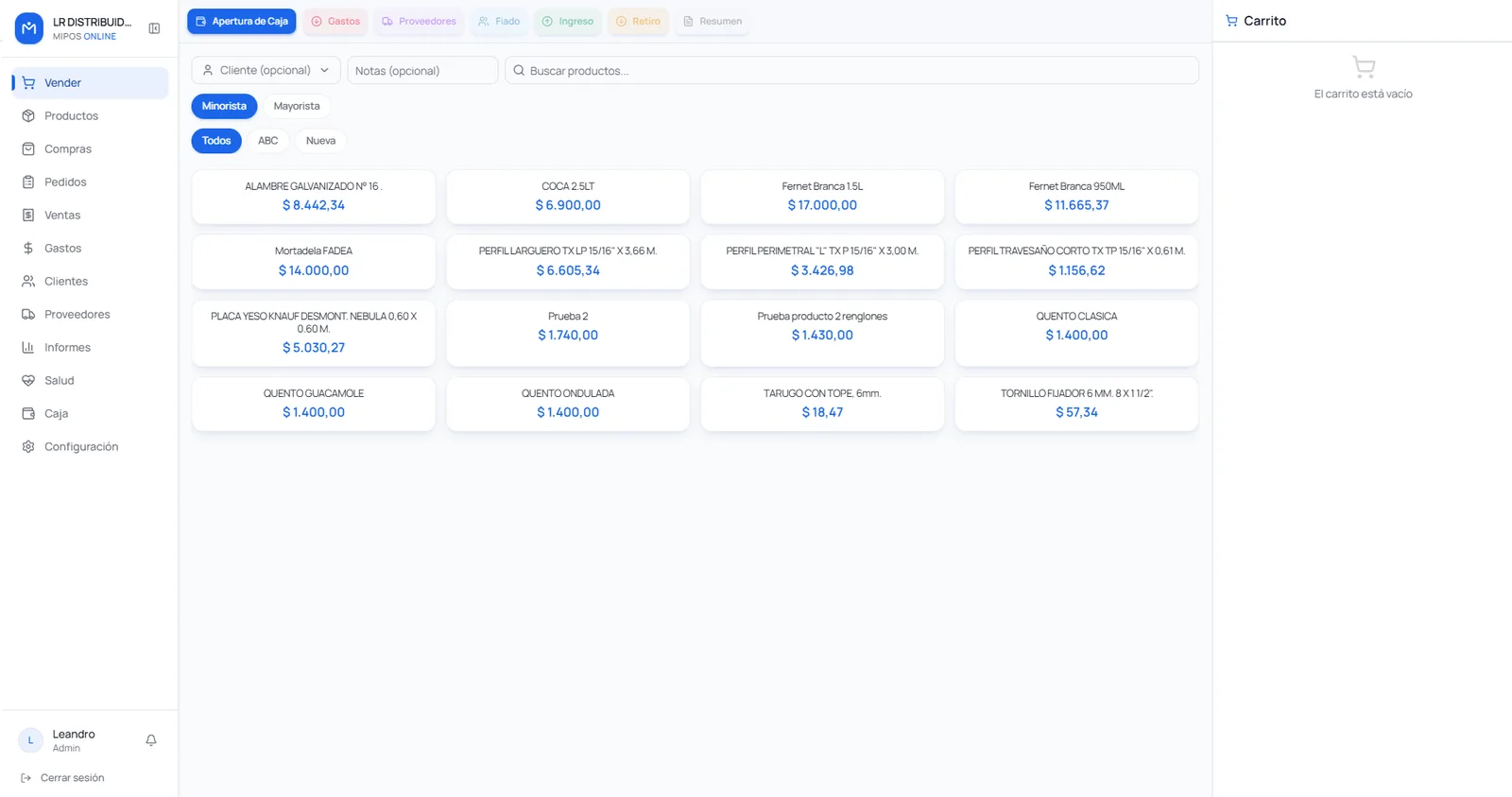This screenshot has height=797, width=1512.
Task: Select the Fernet Branca 1.5L product
Action: pos(822,197)
